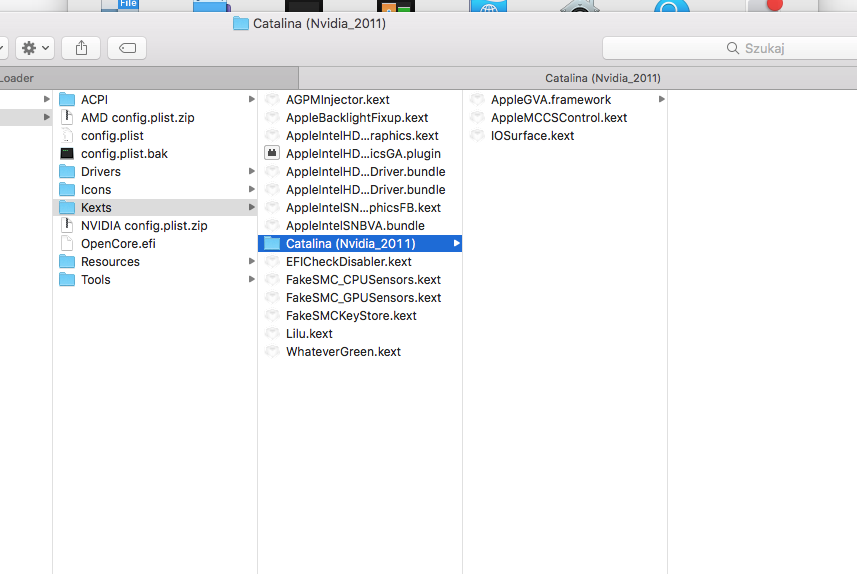Select the WhateverGreen.kext icon
This screenshot has width=857, height=574.
coord(272,352)
